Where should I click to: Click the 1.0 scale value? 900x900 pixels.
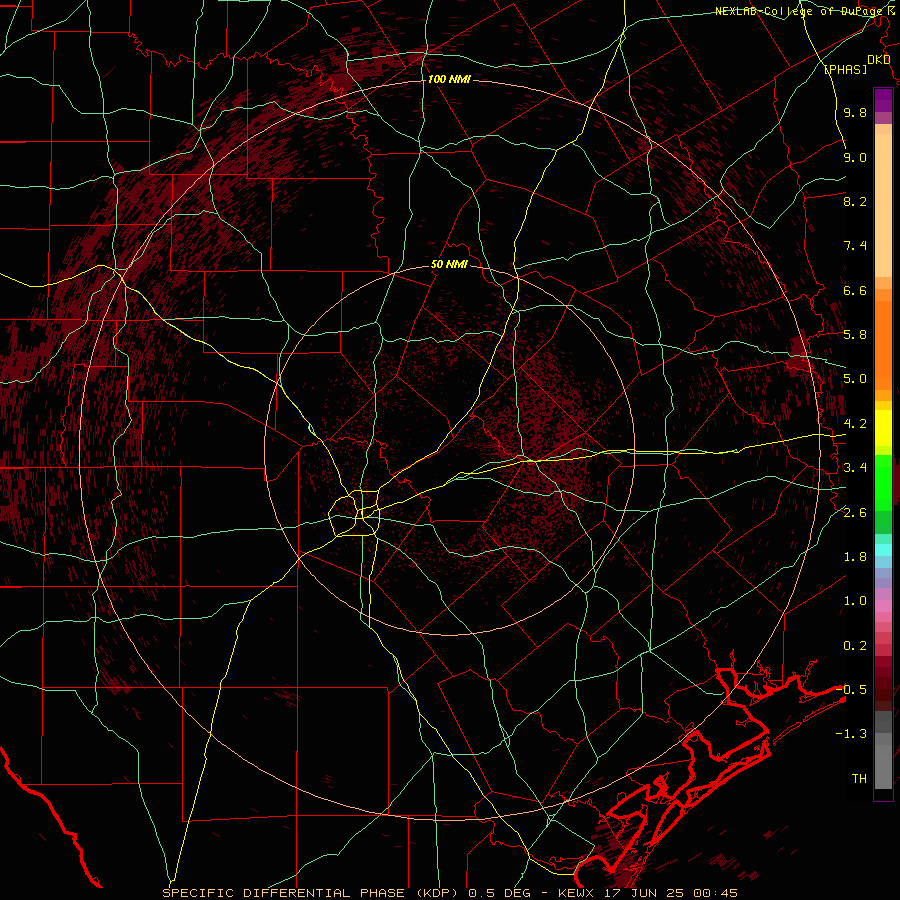[855, 601]
